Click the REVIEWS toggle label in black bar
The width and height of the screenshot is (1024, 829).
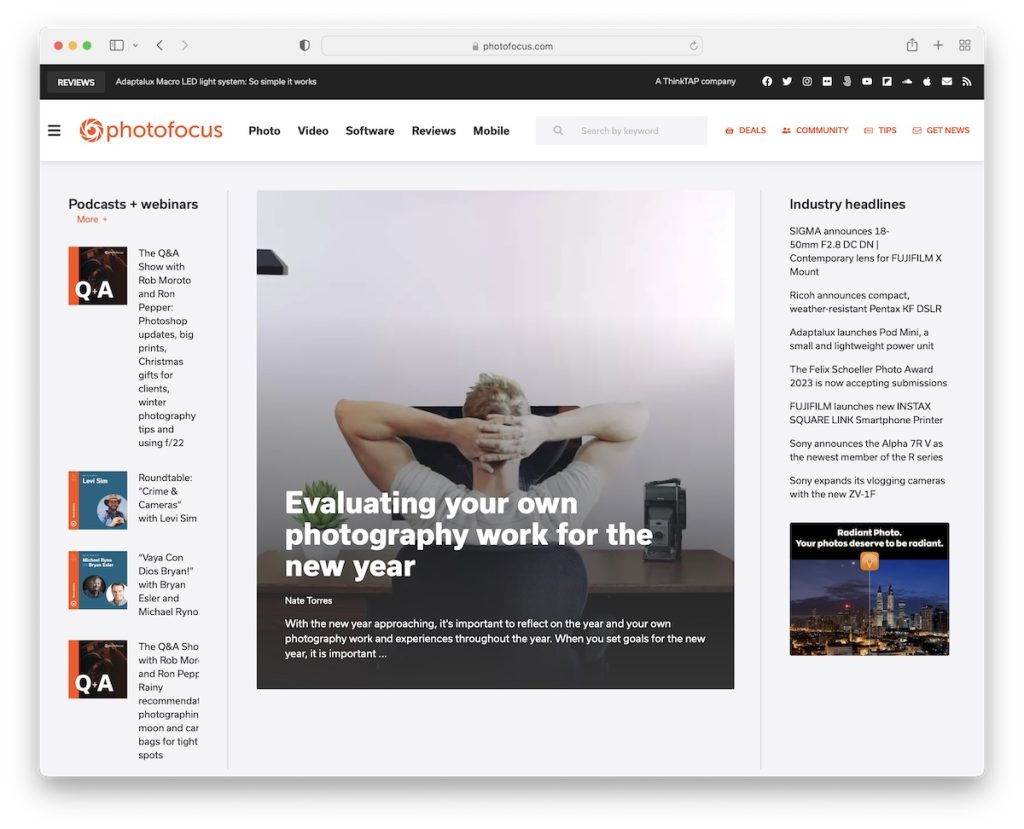75,82
